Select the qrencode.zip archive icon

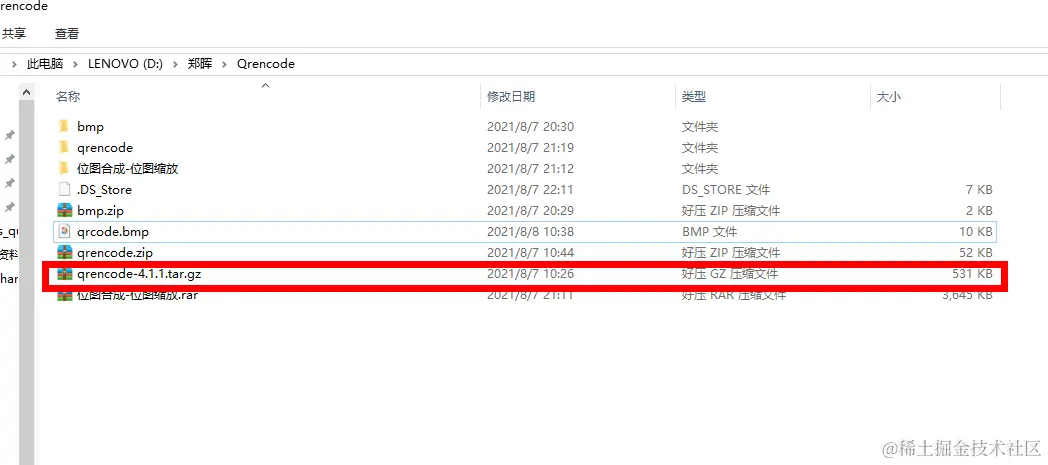(x=64, y=253)
